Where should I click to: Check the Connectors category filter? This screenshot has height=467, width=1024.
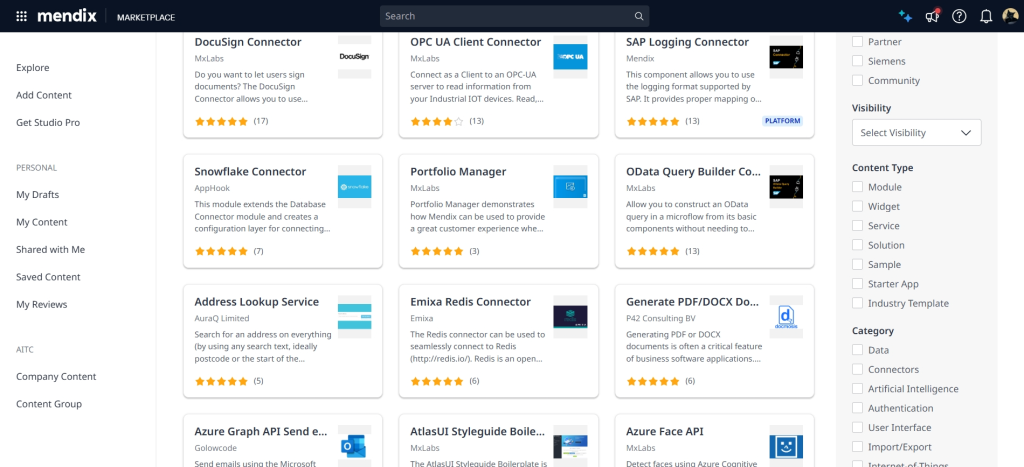tap(857, 370)
